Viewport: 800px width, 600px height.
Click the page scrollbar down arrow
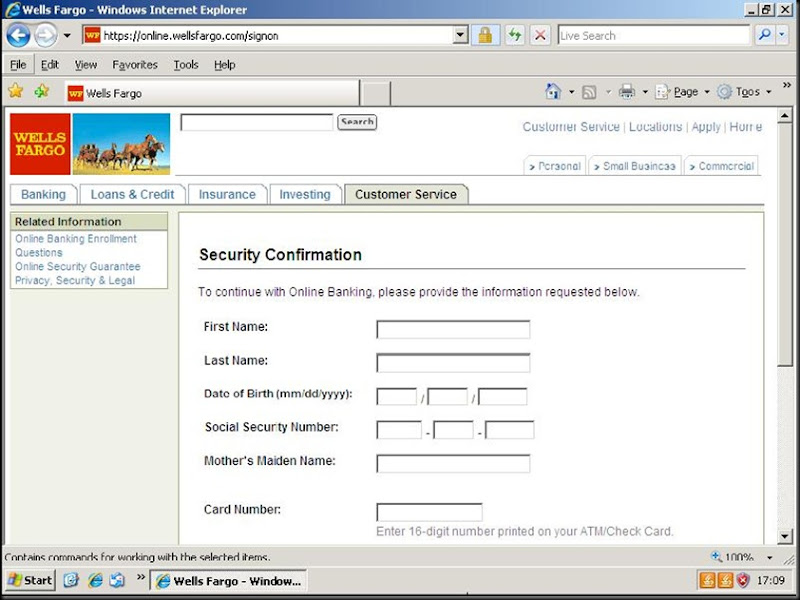tap(785, 536)
